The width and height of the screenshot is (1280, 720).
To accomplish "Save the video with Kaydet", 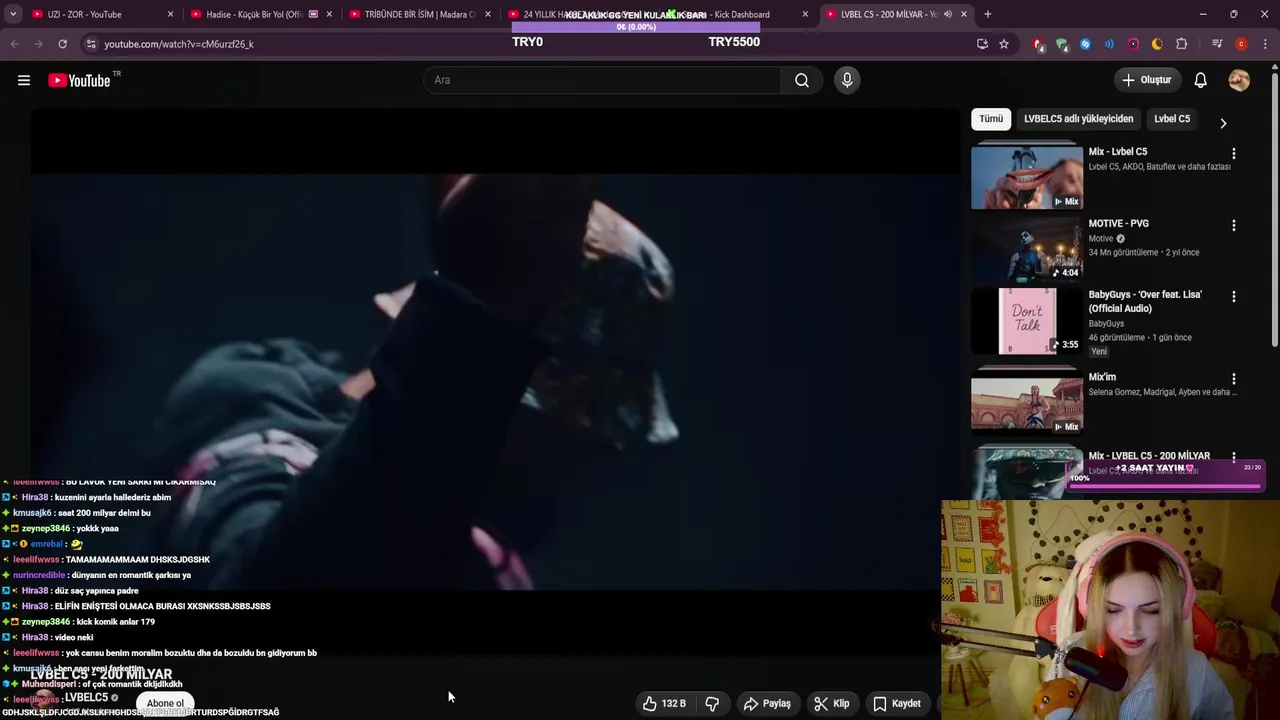I will (897, 703).
